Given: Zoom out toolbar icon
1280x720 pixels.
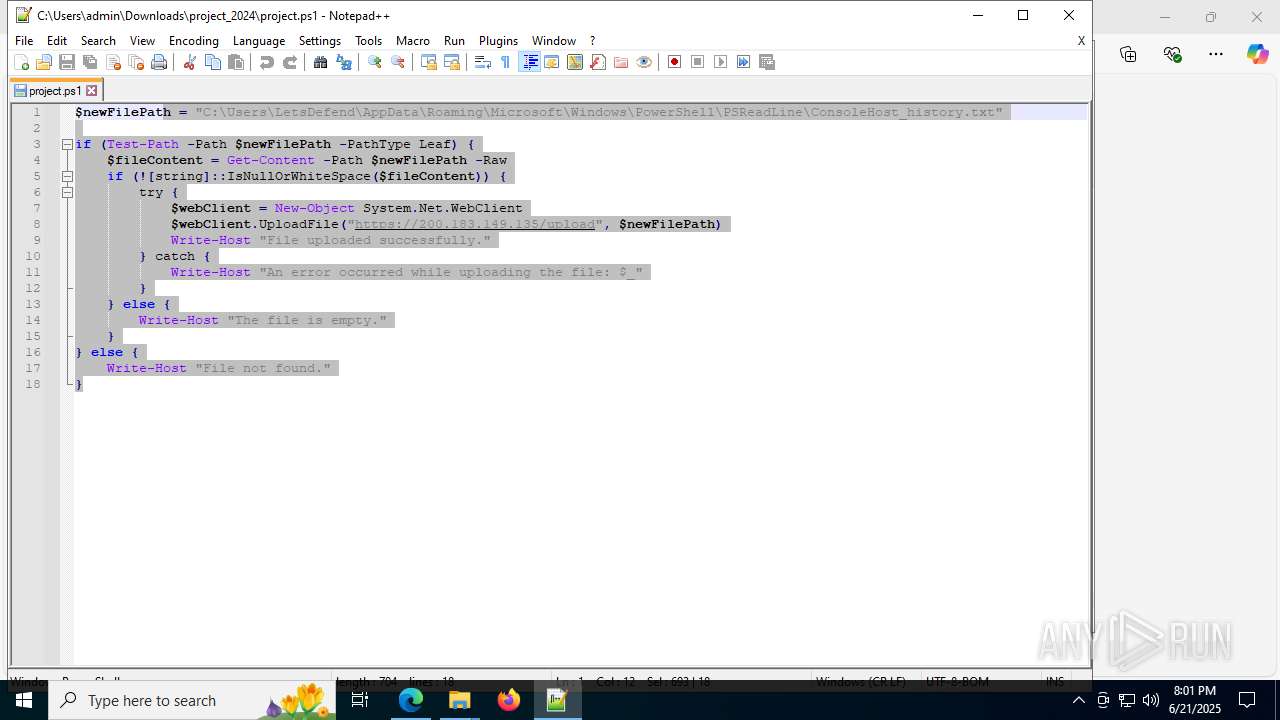Looking at the screenshot, I should 398,62.
